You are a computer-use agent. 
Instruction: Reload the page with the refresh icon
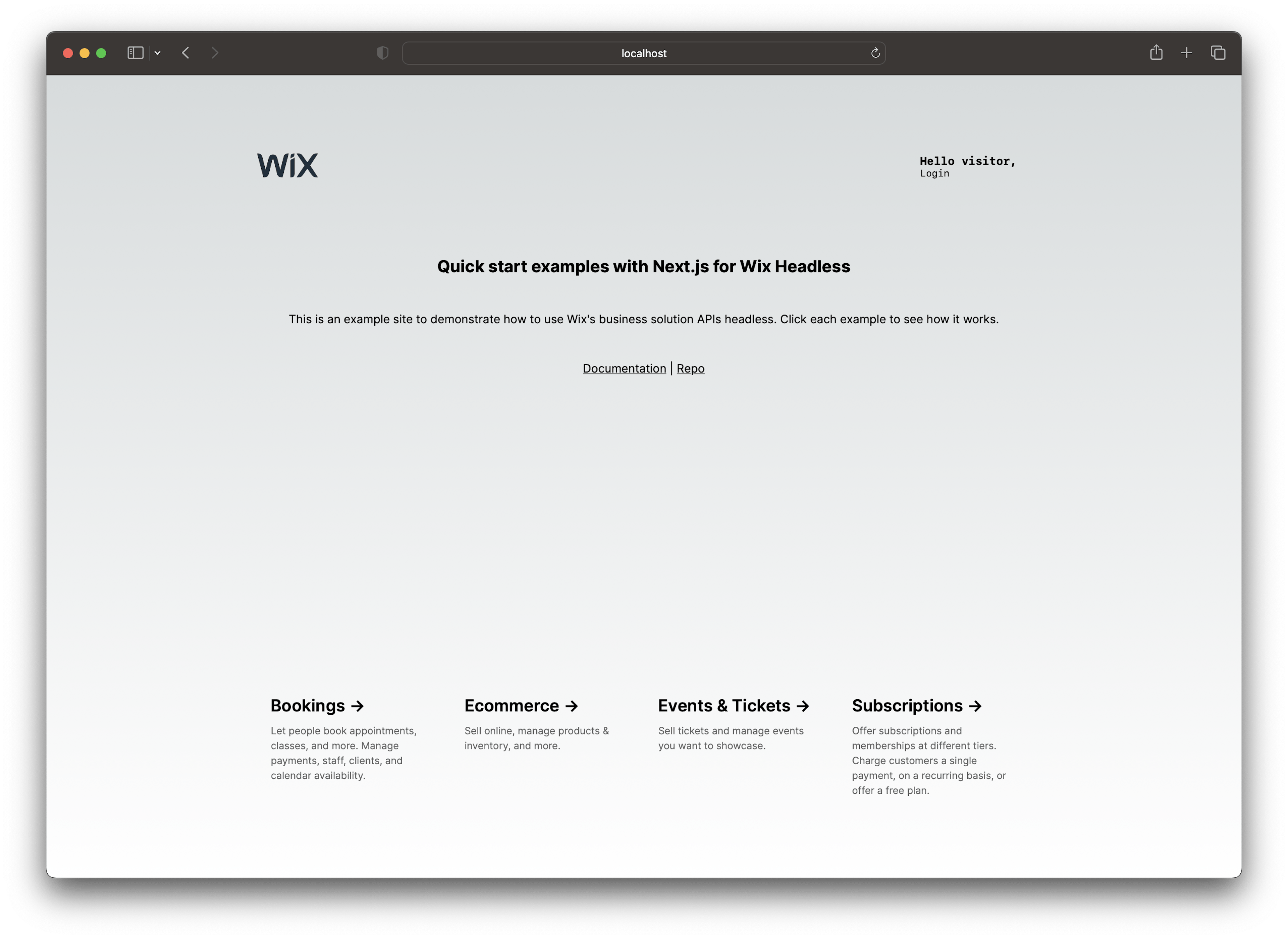[875, 53]
